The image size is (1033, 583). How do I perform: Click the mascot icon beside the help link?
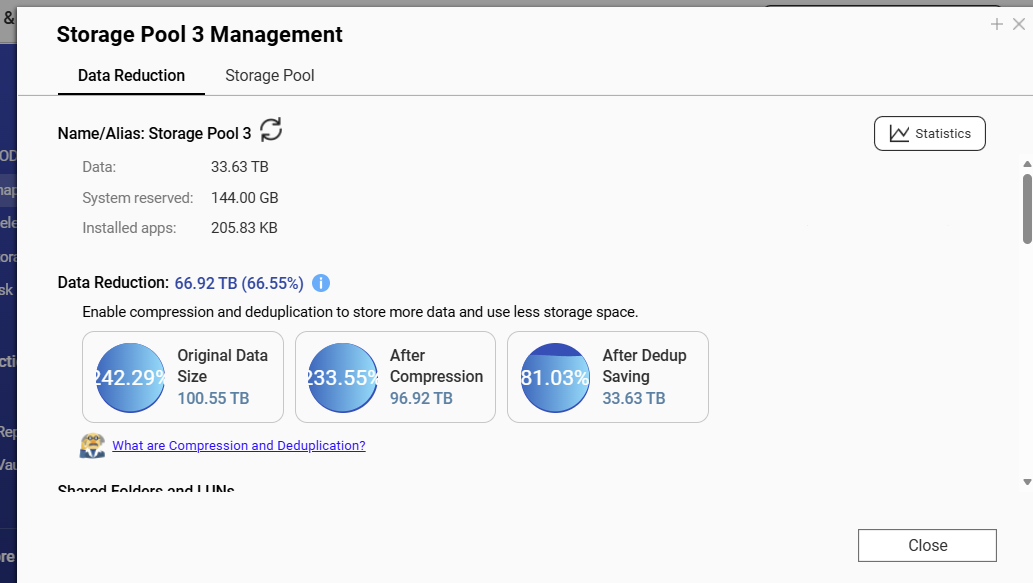[92, 445]
